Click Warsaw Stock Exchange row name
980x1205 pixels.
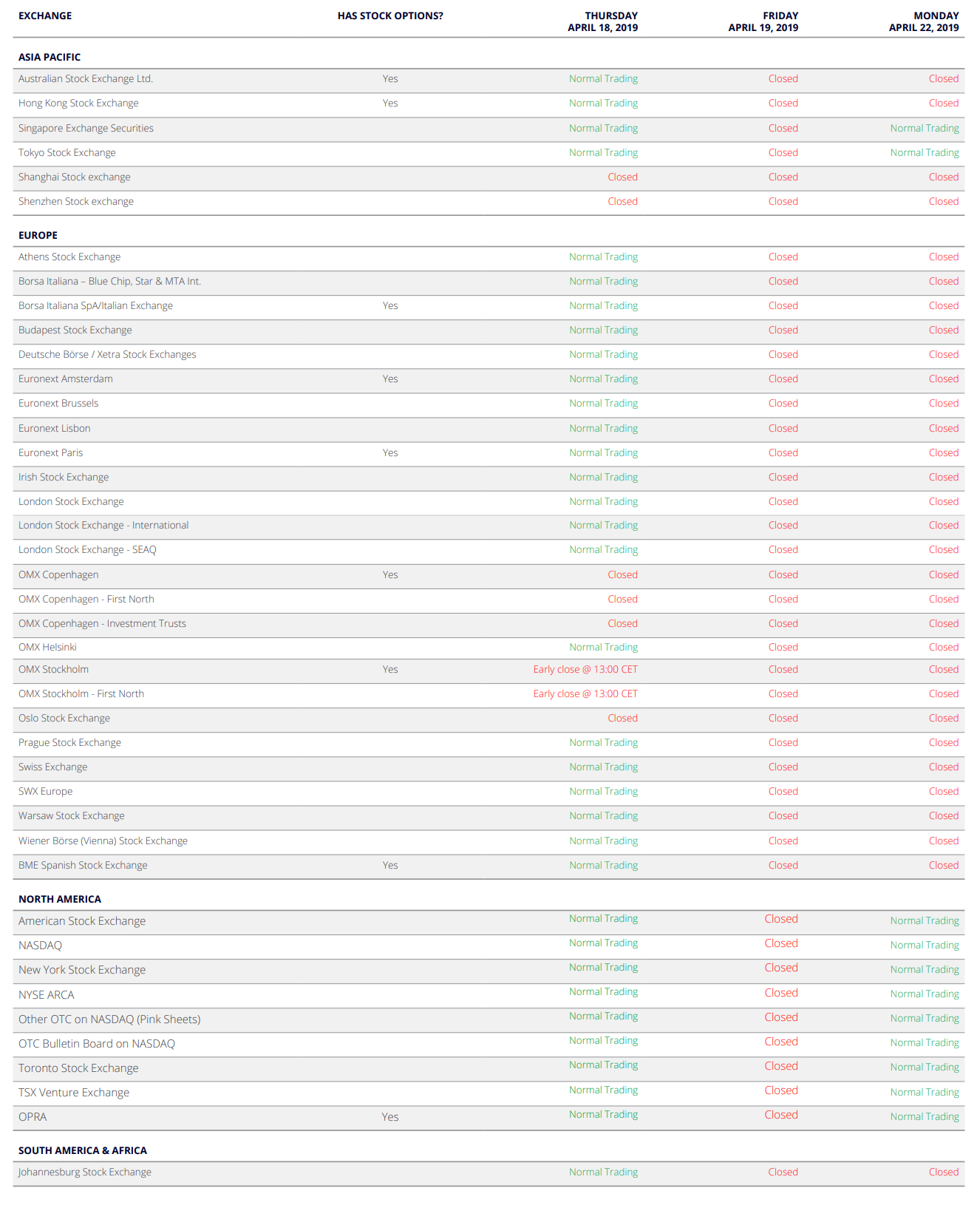point(72,815)
